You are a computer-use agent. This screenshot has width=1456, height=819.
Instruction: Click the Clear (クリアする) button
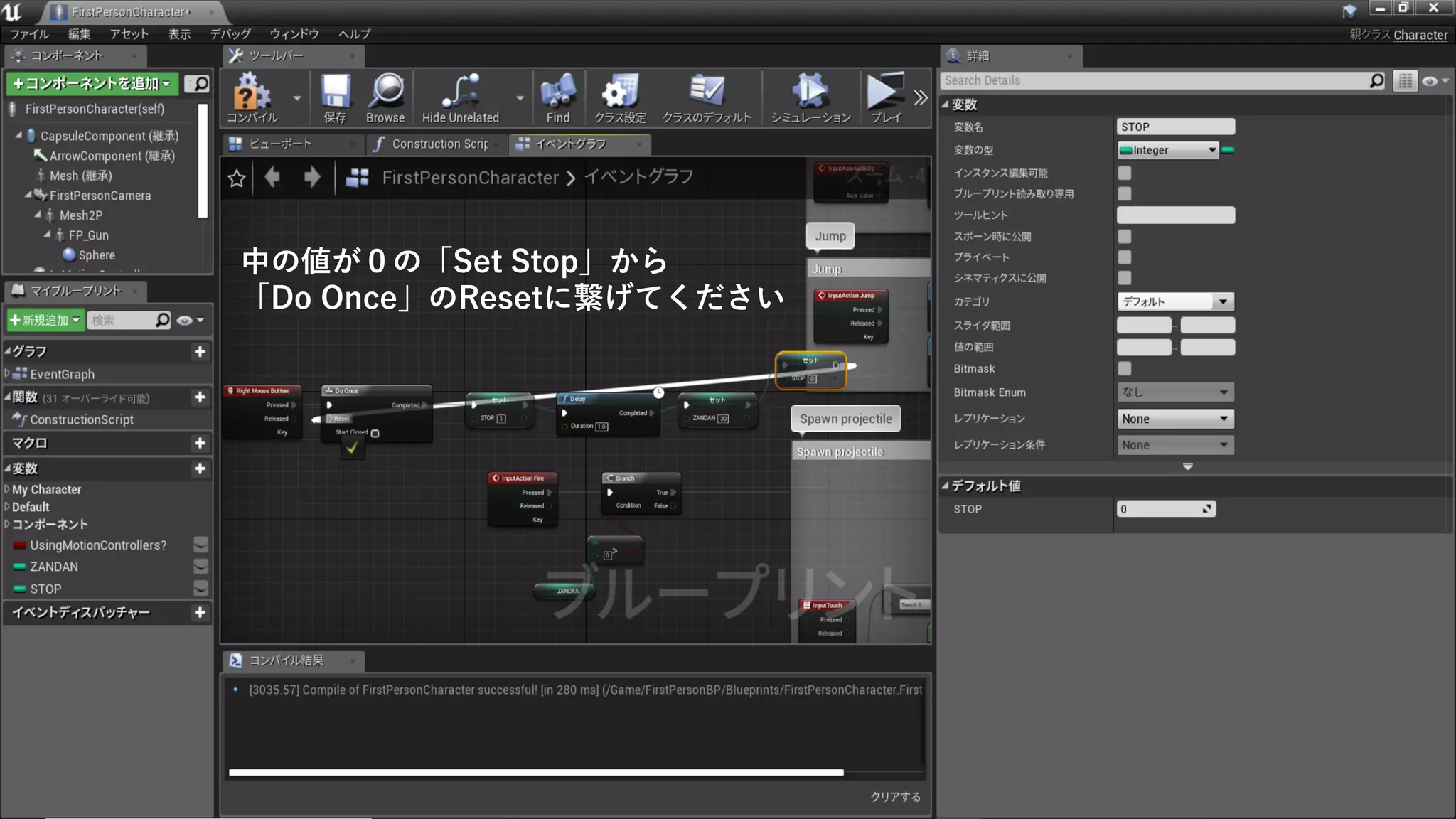(896, 797)
